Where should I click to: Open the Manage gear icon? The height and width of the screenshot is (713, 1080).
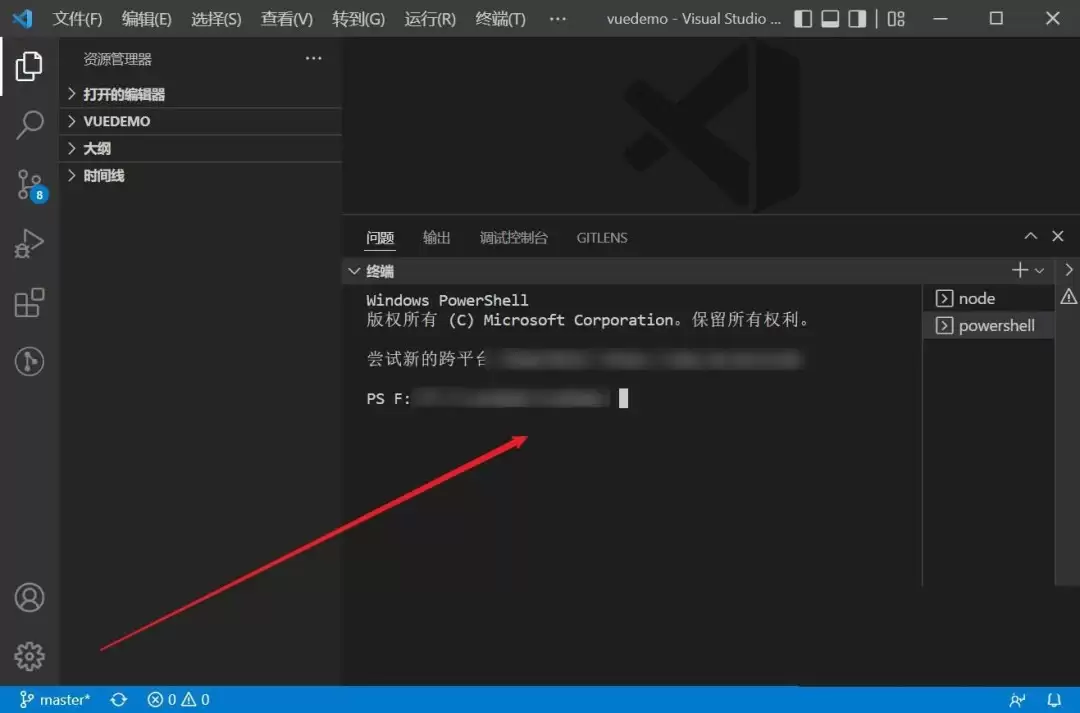pos(29,657)
